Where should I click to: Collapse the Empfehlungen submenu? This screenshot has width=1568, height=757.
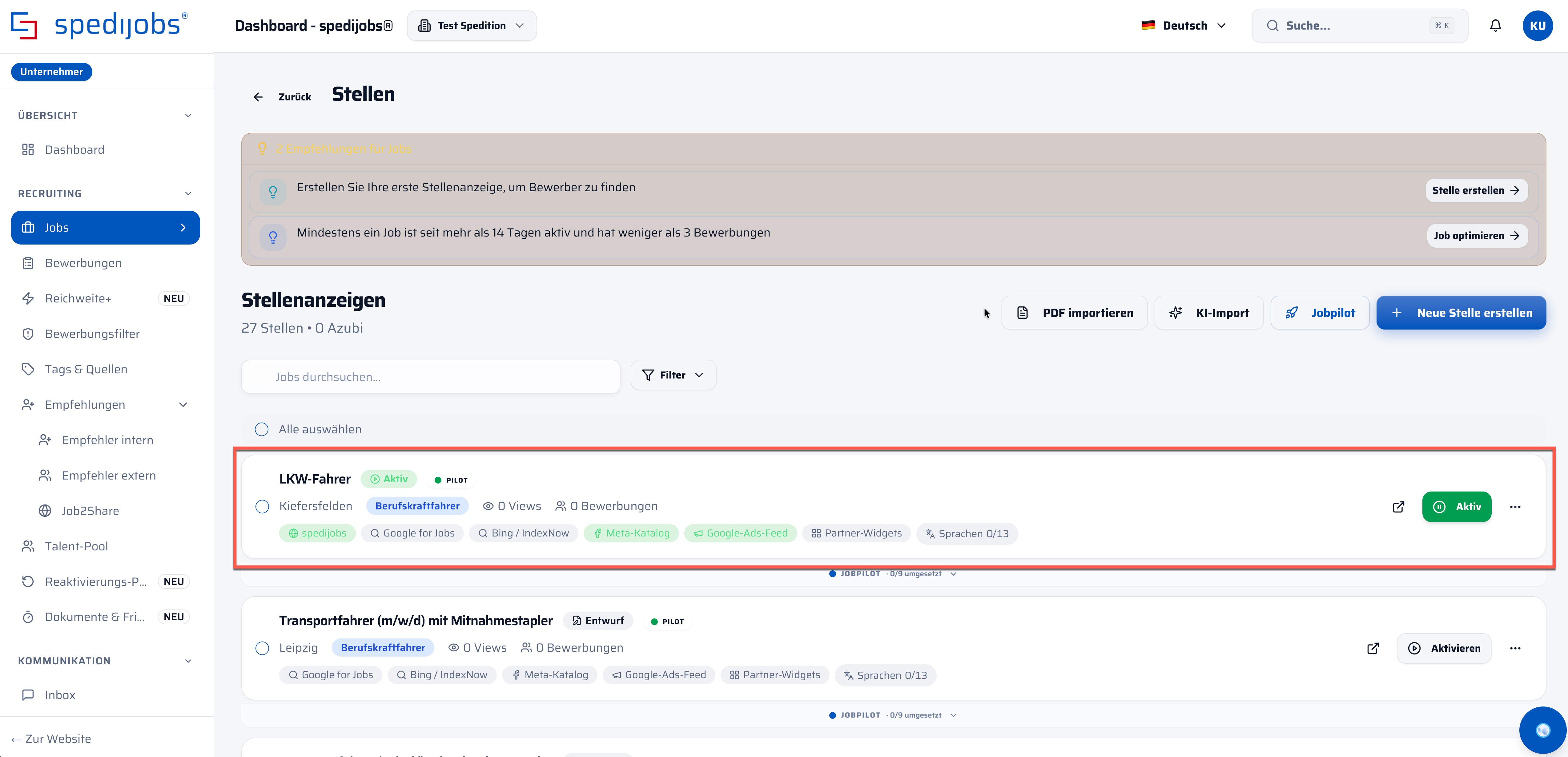(x=183, y=405)
